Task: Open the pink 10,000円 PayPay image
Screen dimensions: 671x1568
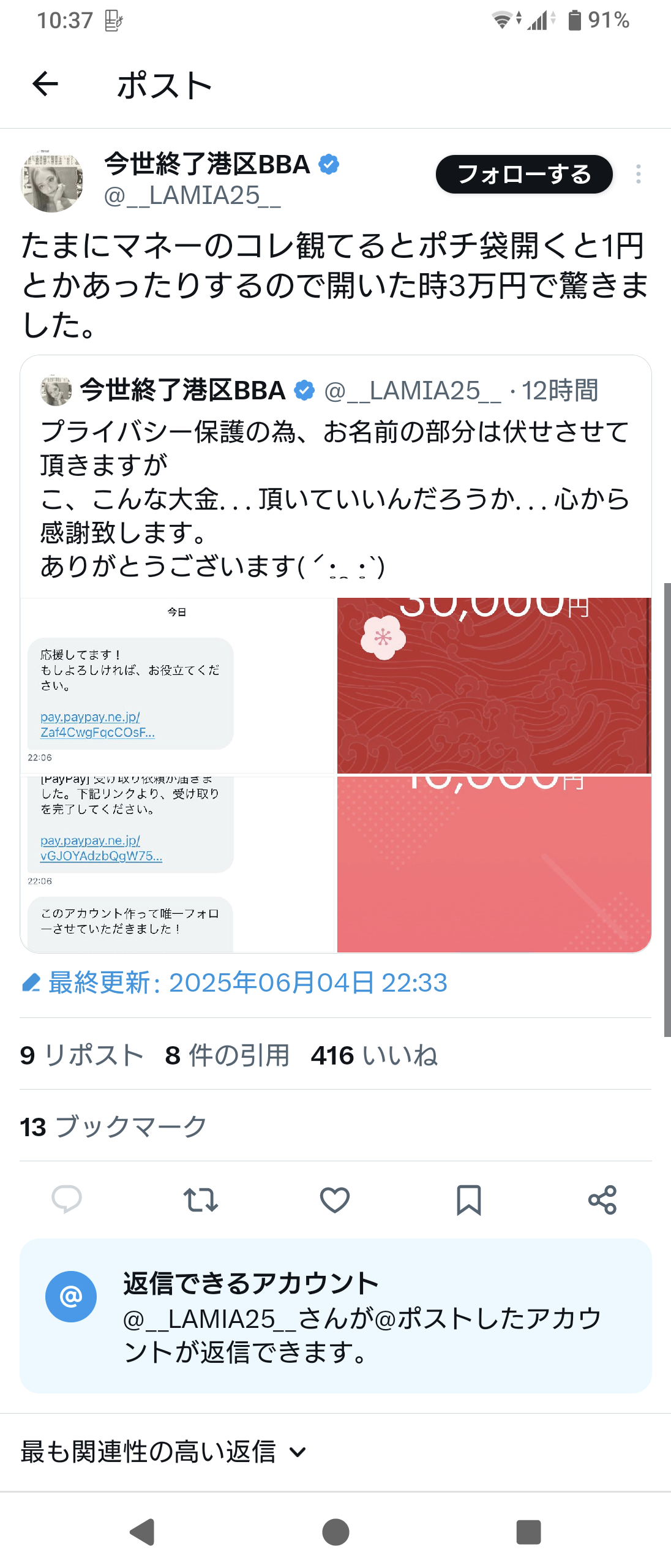Action: tap(494, 864)
